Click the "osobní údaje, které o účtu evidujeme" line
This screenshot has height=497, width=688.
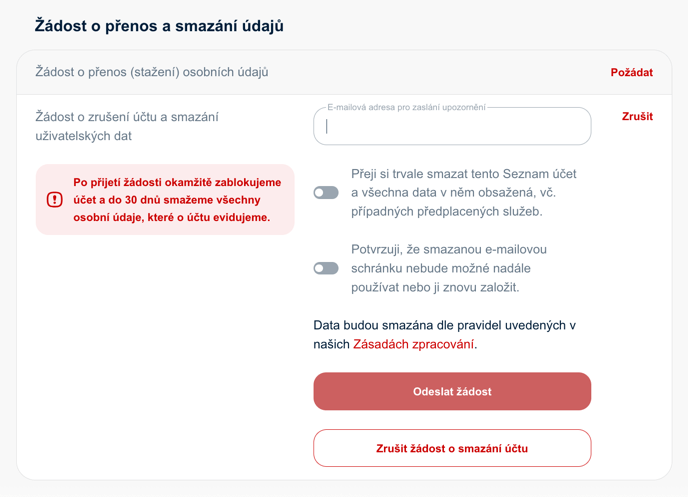click(171, 217)
